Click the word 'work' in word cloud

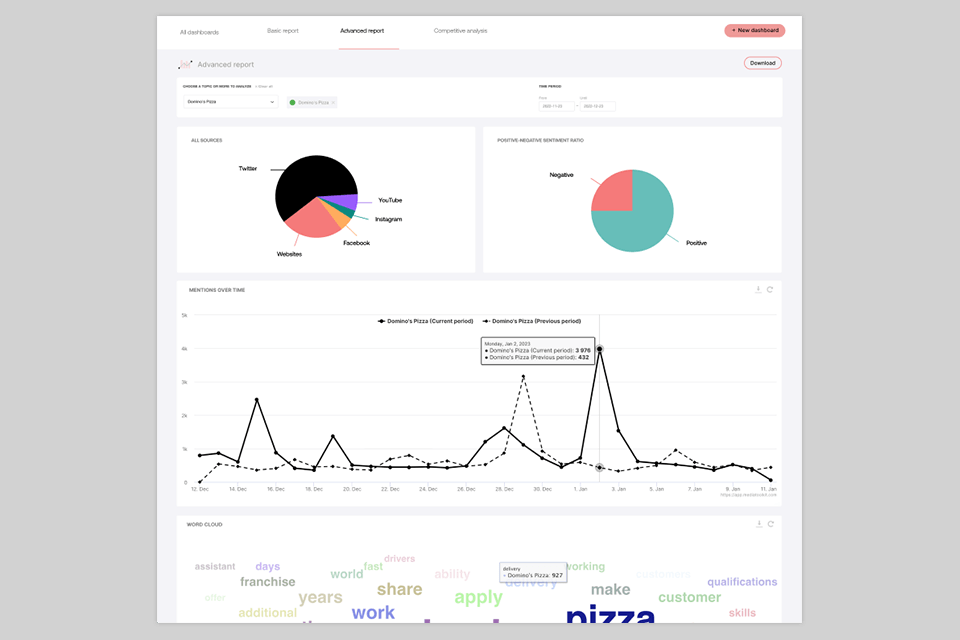(x=373, y=612)
